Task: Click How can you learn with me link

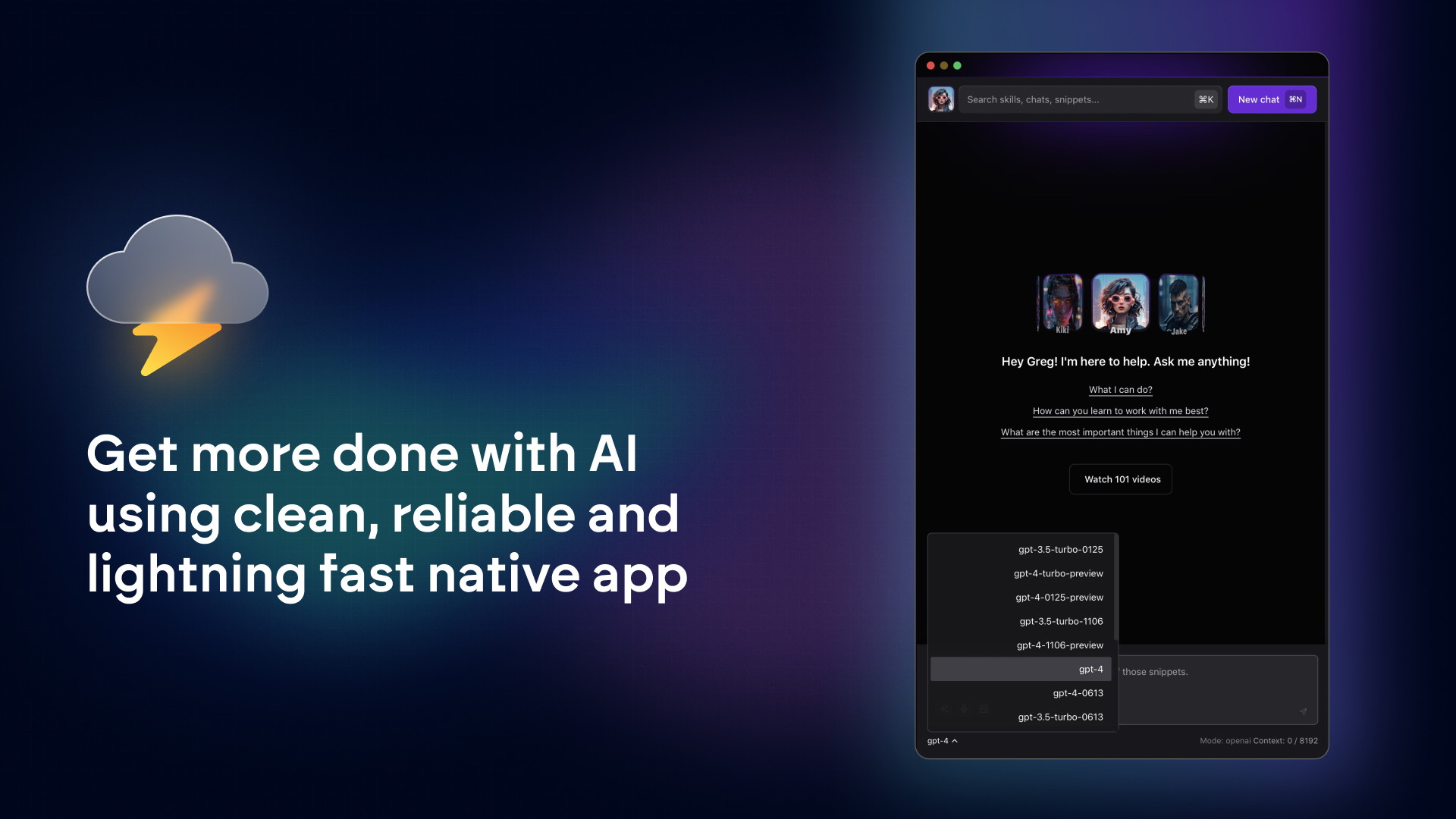Action: pyautogui.click(x=1121, y=410)
